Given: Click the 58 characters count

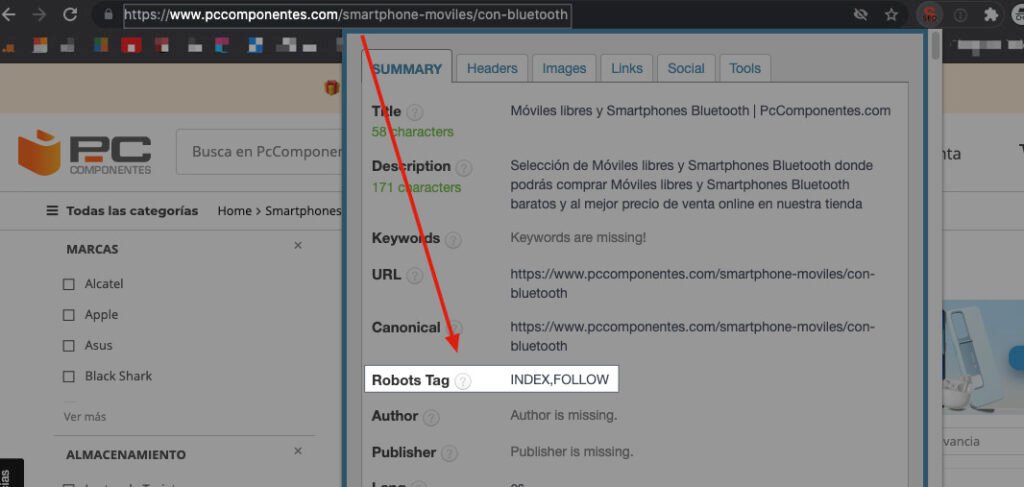Looking at the screenshot, I should click(413, 132).
